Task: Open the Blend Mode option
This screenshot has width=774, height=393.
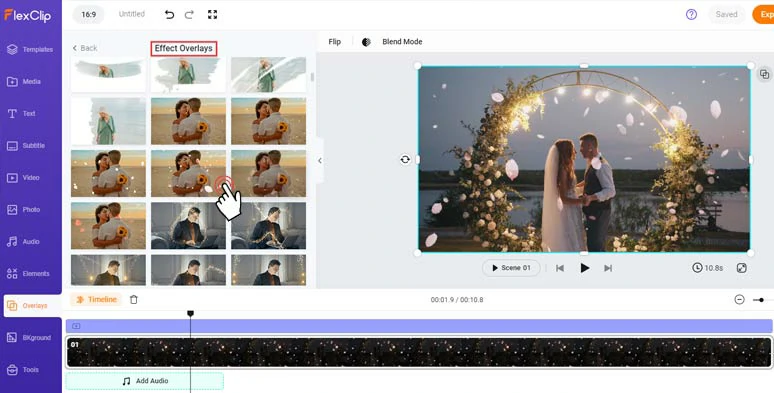Action: [x=402, y=42]
